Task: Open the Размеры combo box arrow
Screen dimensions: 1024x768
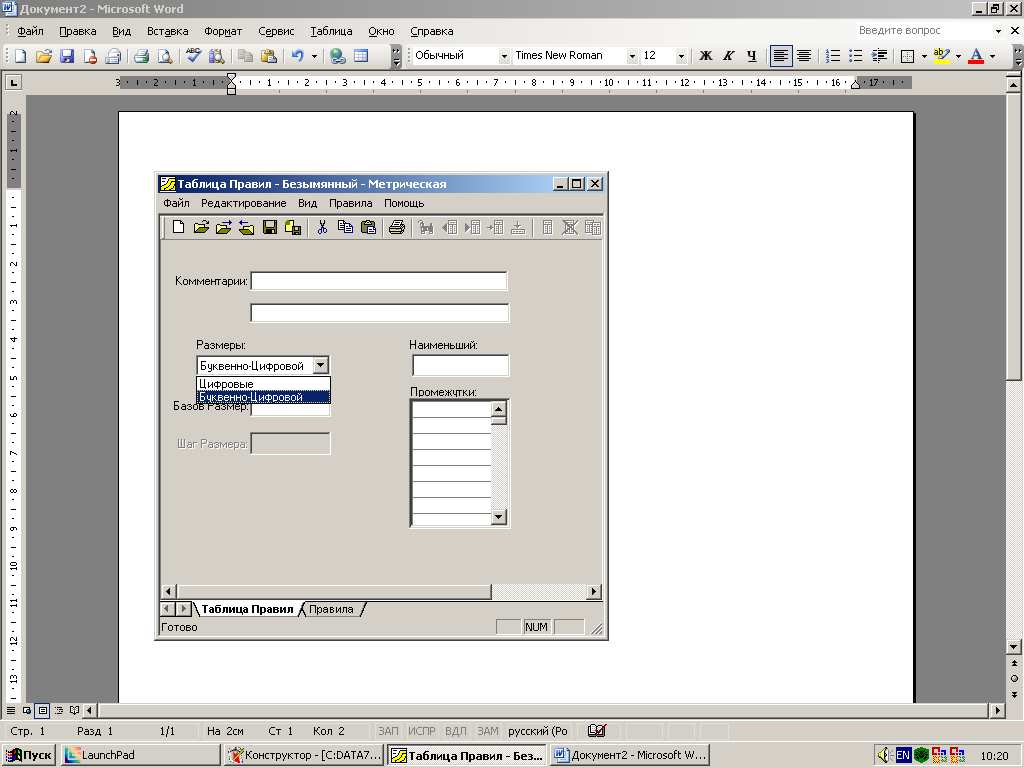Action: [321, 365]
